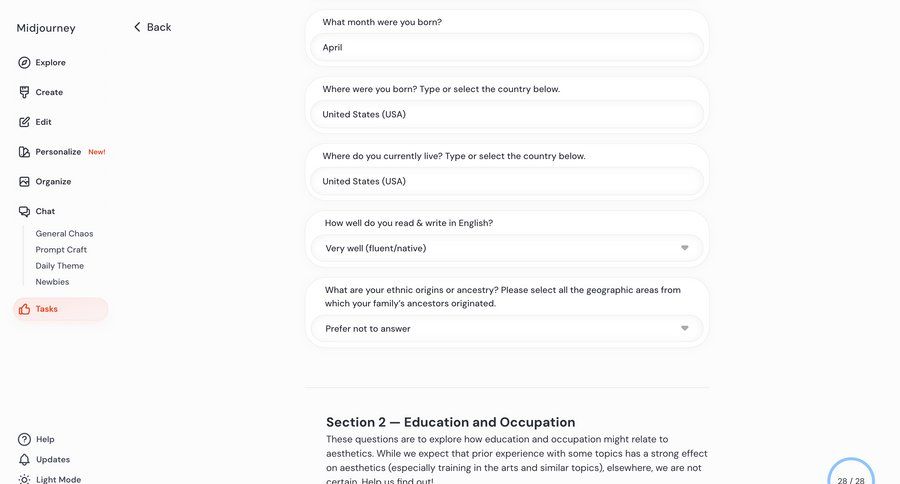Click the Tasks thumbs-up icon
Viewport: 900px width, 484px height.
(x=24, y=309)
